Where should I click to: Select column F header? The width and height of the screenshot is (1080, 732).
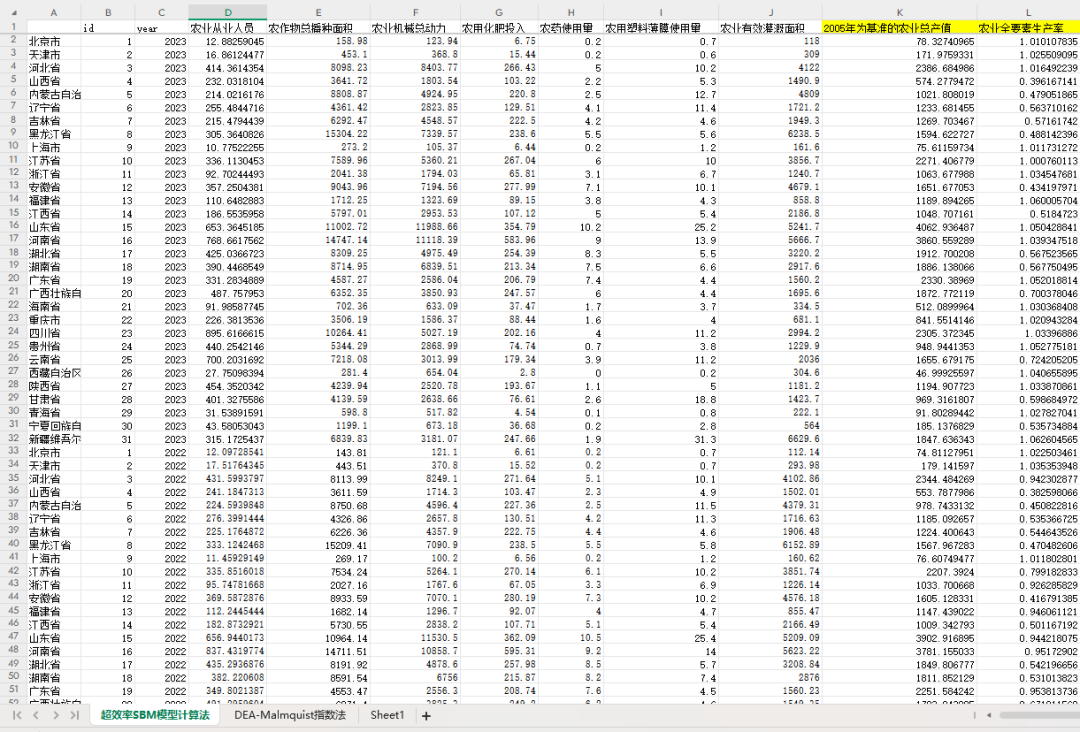(x=415, y=12)
